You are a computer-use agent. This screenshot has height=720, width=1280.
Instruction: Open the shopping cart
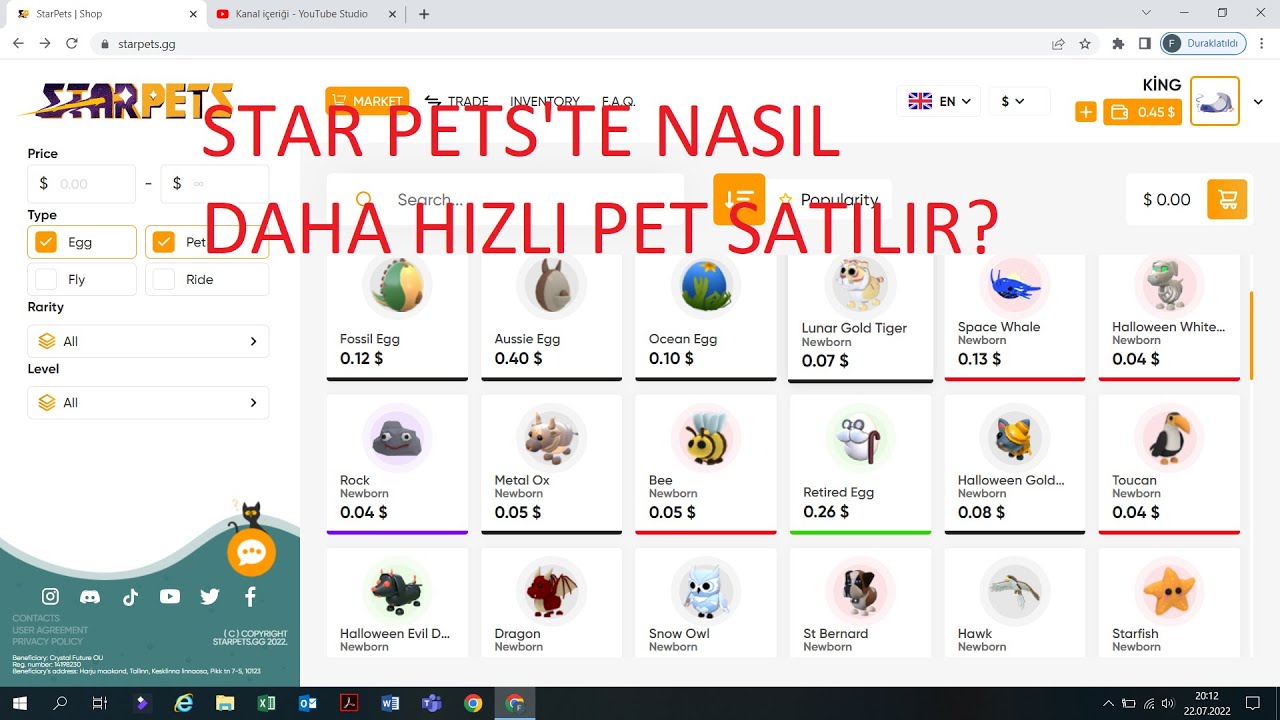point(1227,199)
